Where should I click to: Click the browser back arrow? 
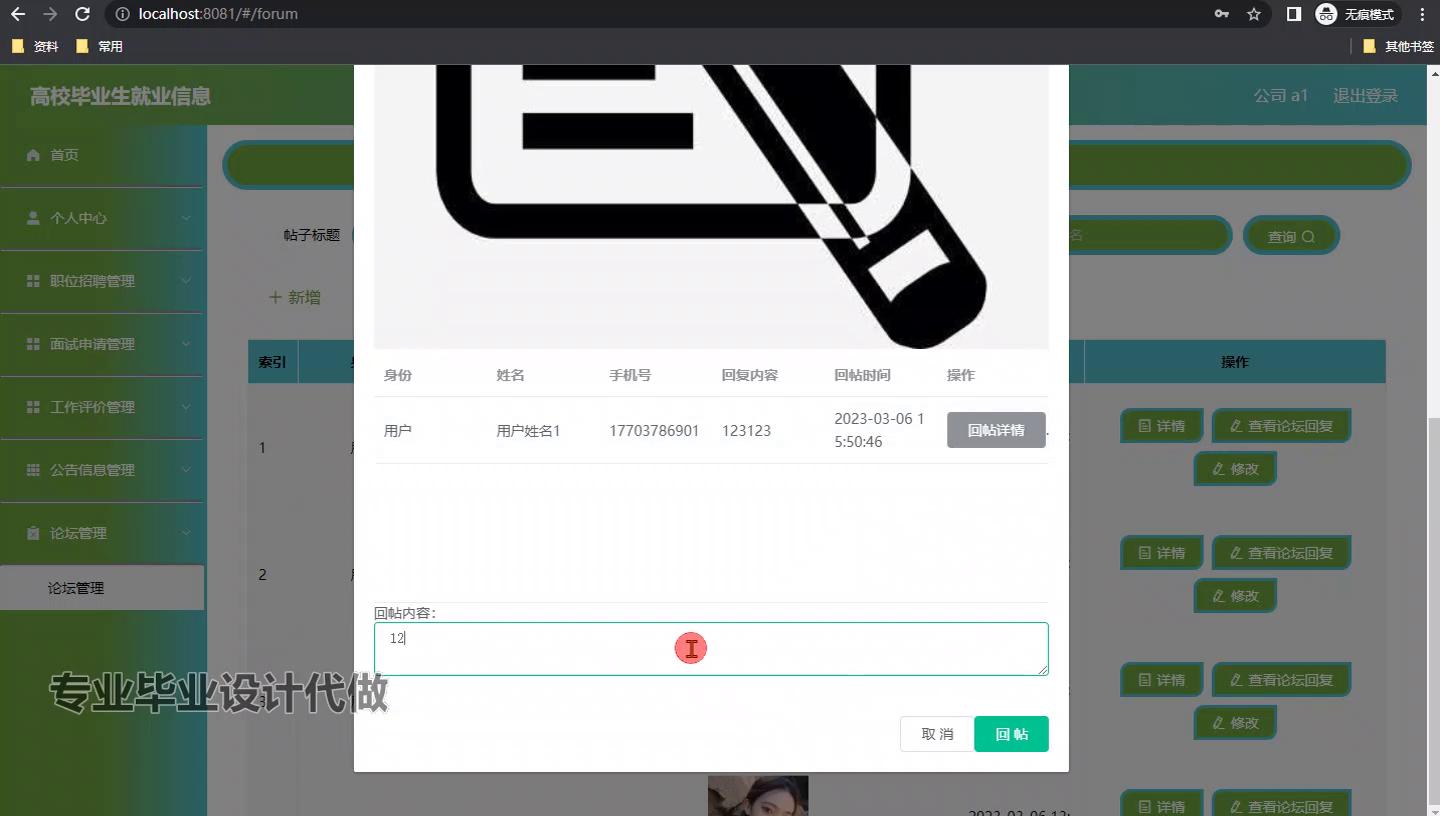tap(17, 14)
